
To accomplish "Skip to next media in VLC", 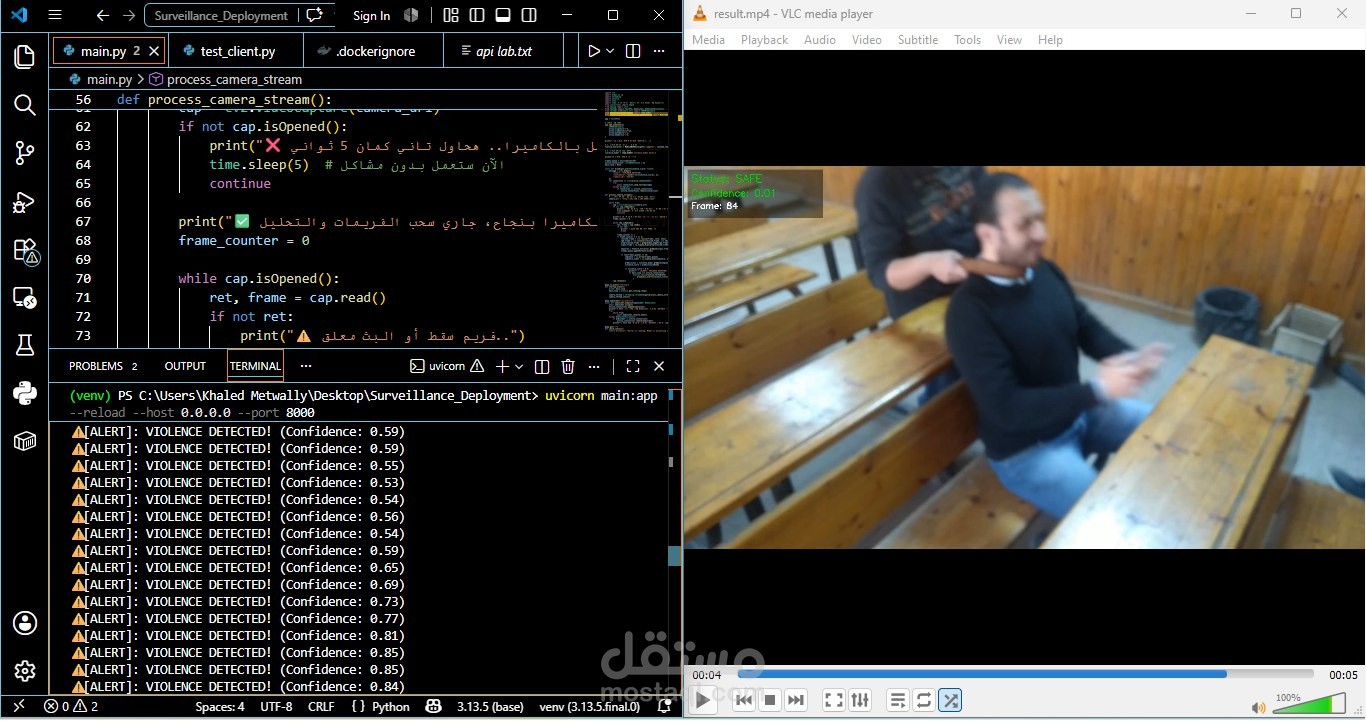I will pos(796,700).
